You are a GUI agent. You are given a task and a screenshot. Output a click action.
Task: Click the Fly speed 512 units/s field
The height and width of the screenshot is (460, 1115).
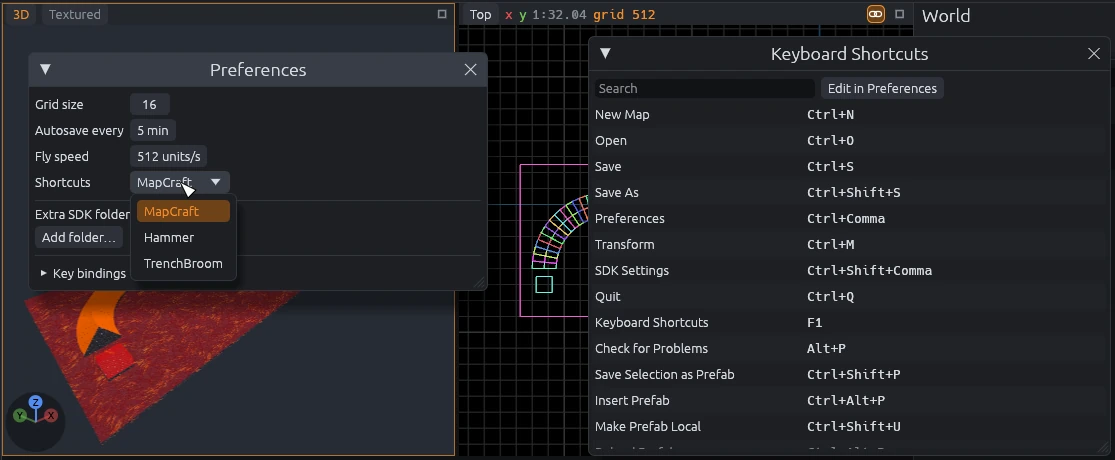[169, 156]
